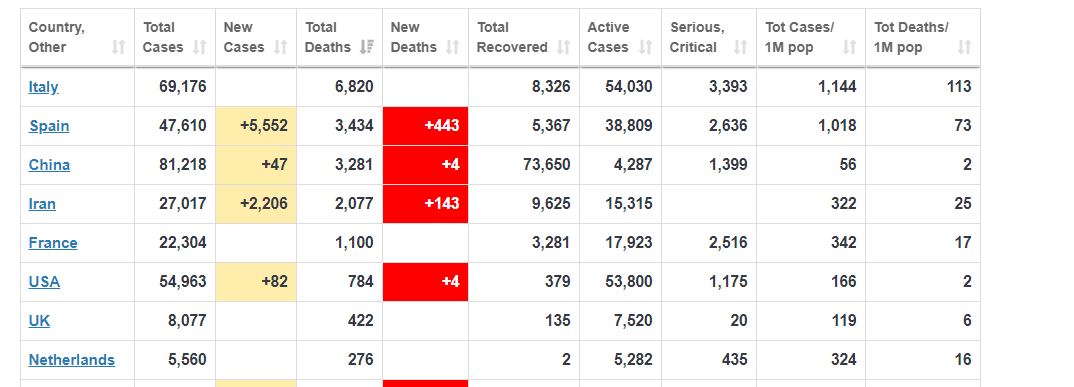Click Spain's red +443 new deaths cell
Viewport: 1074px width, 387px height.
pyautogui.click(x=425, y=126)
